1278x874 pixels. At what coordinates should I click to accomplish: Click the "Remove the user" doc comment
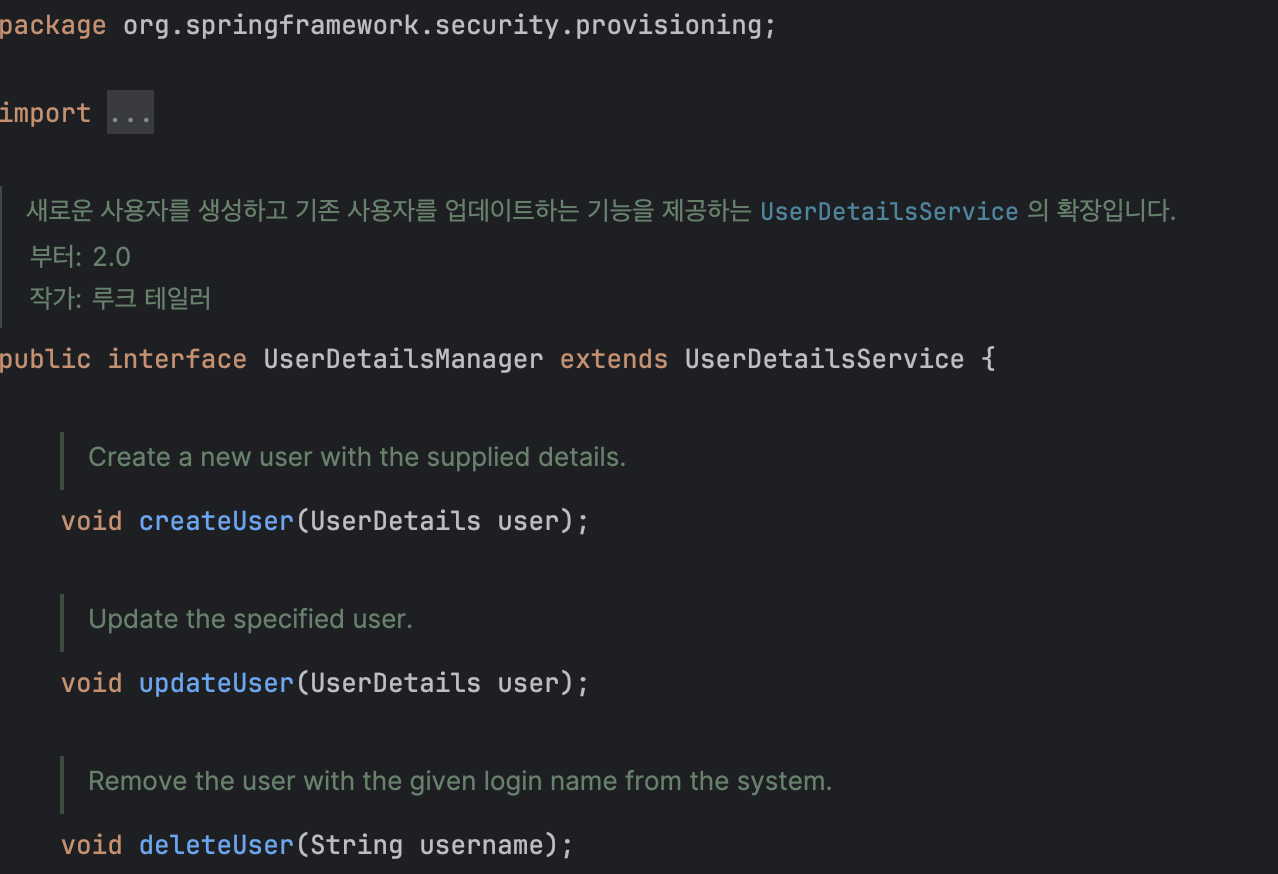[x=460, y=781]
